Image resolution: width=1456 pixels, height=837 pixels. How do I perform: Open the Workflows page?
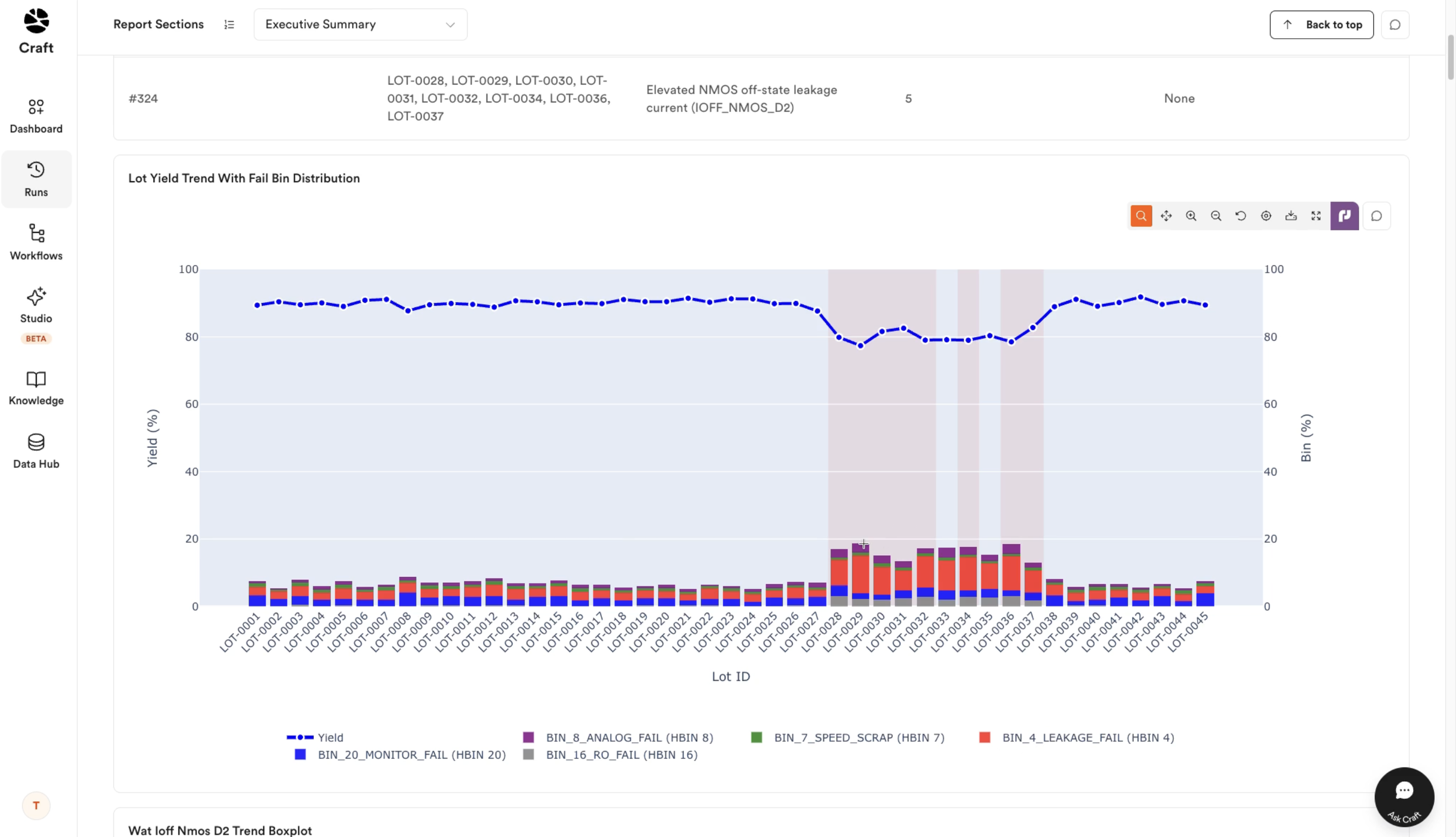(x=36, y=242)
